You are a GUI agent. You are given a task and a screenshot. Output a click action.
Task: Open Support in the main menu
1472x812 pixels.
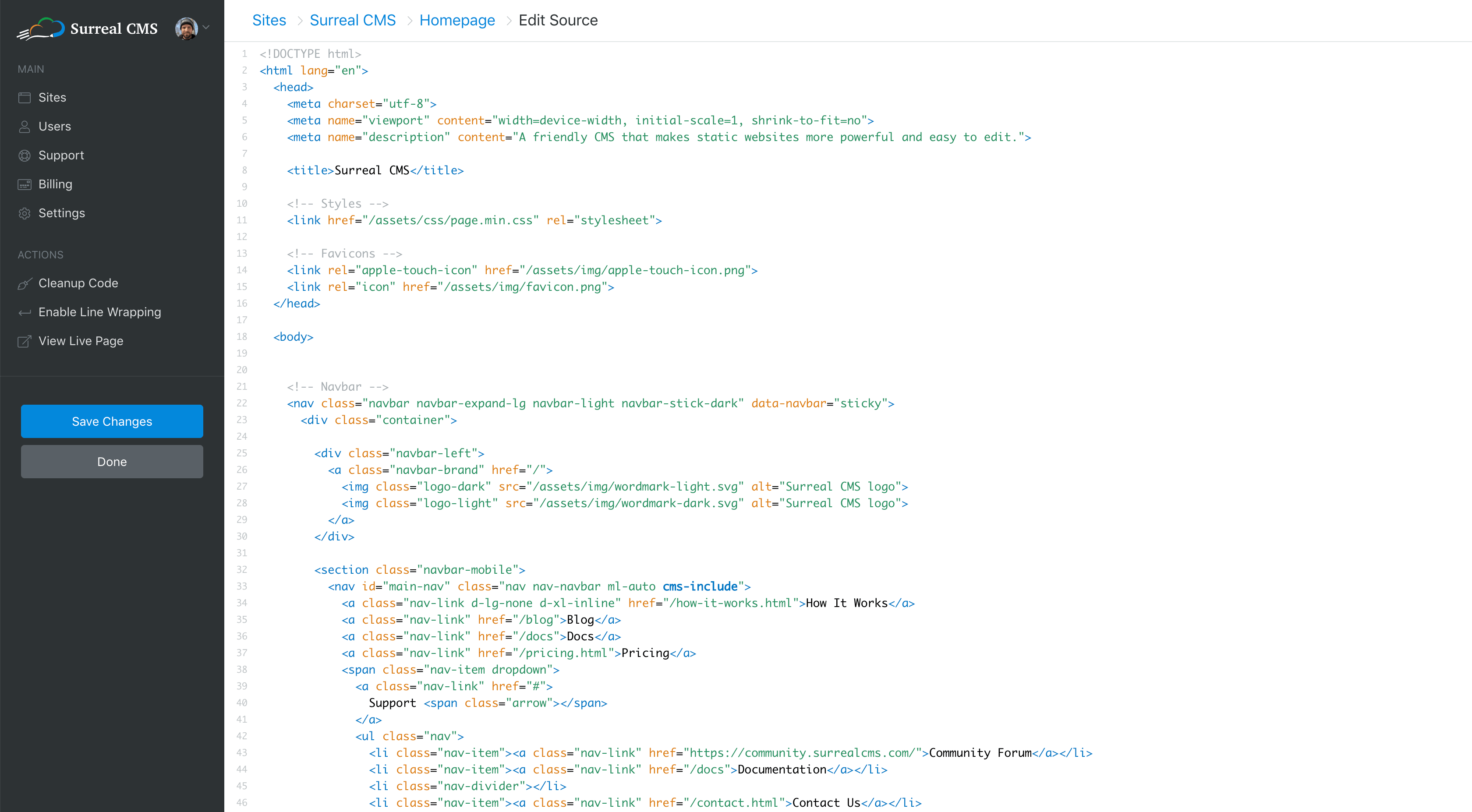(x=60, y=155)
